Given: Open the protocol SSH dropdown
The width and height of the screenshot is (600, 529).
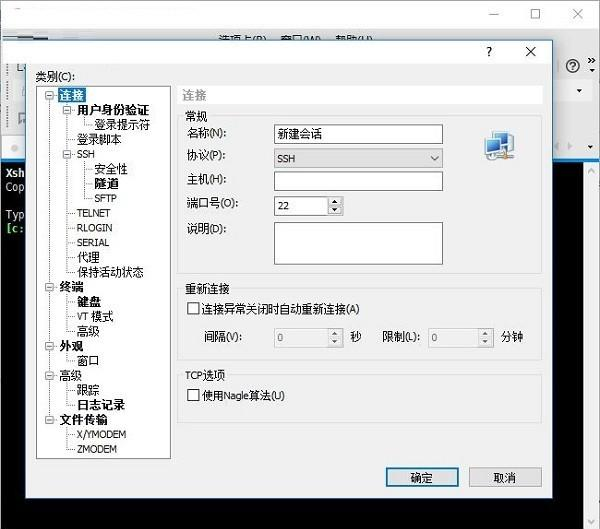Looking at the screenshot, I should [x=358, y=158].
